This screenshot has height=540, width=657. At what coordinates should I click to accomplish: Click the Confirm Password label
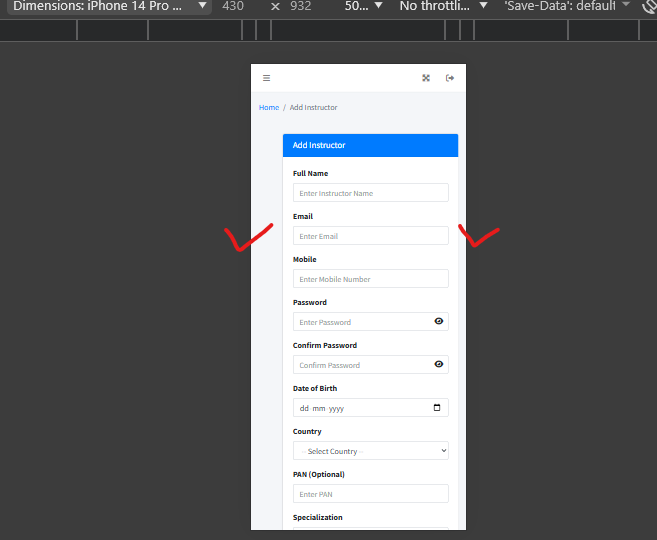pyautogui.click(x=325, y=345)
